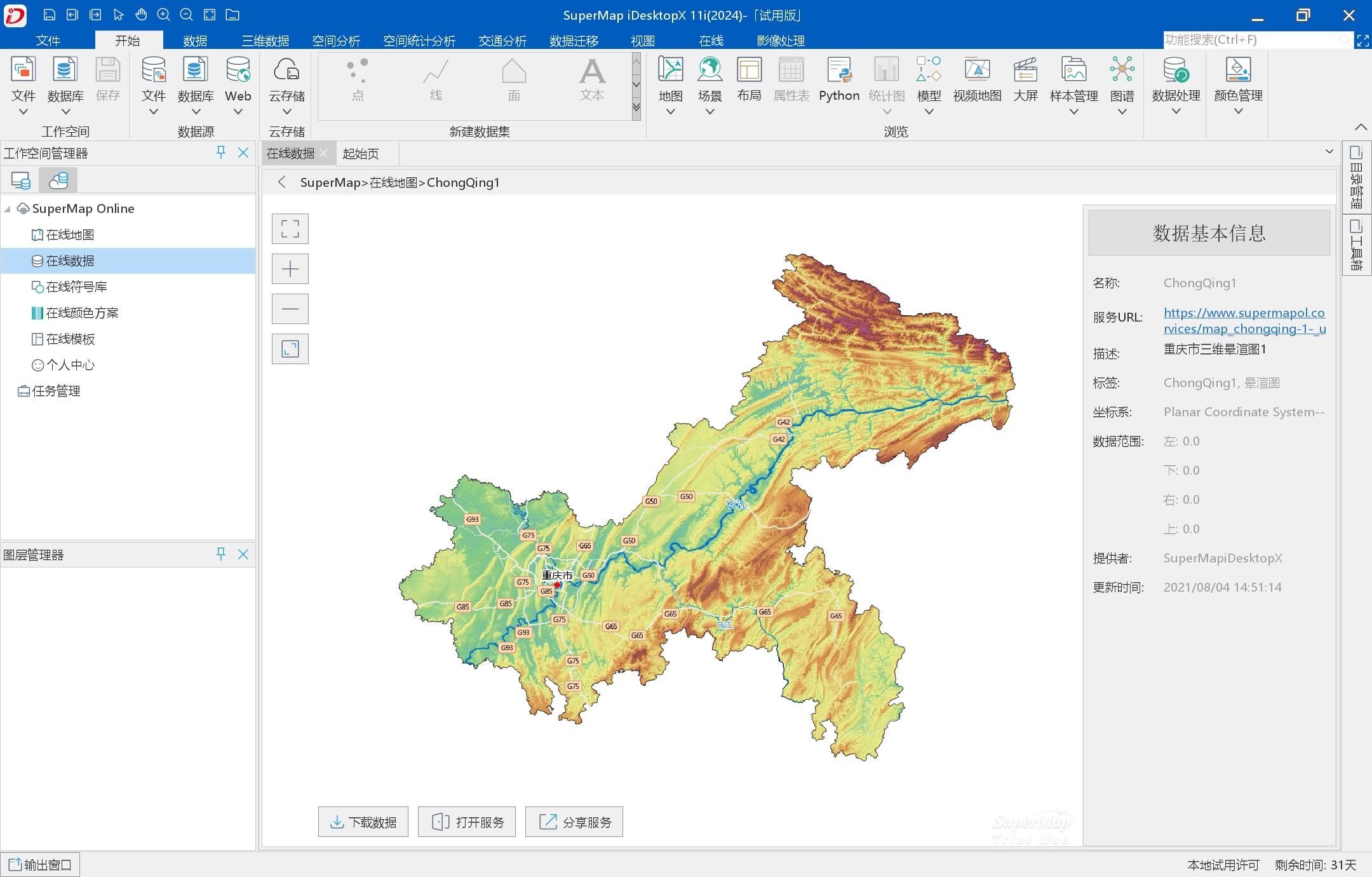Close the Layer Manager panel
Image resolution: width=1372 pixels, height=877 pixels.
point(243,554)
